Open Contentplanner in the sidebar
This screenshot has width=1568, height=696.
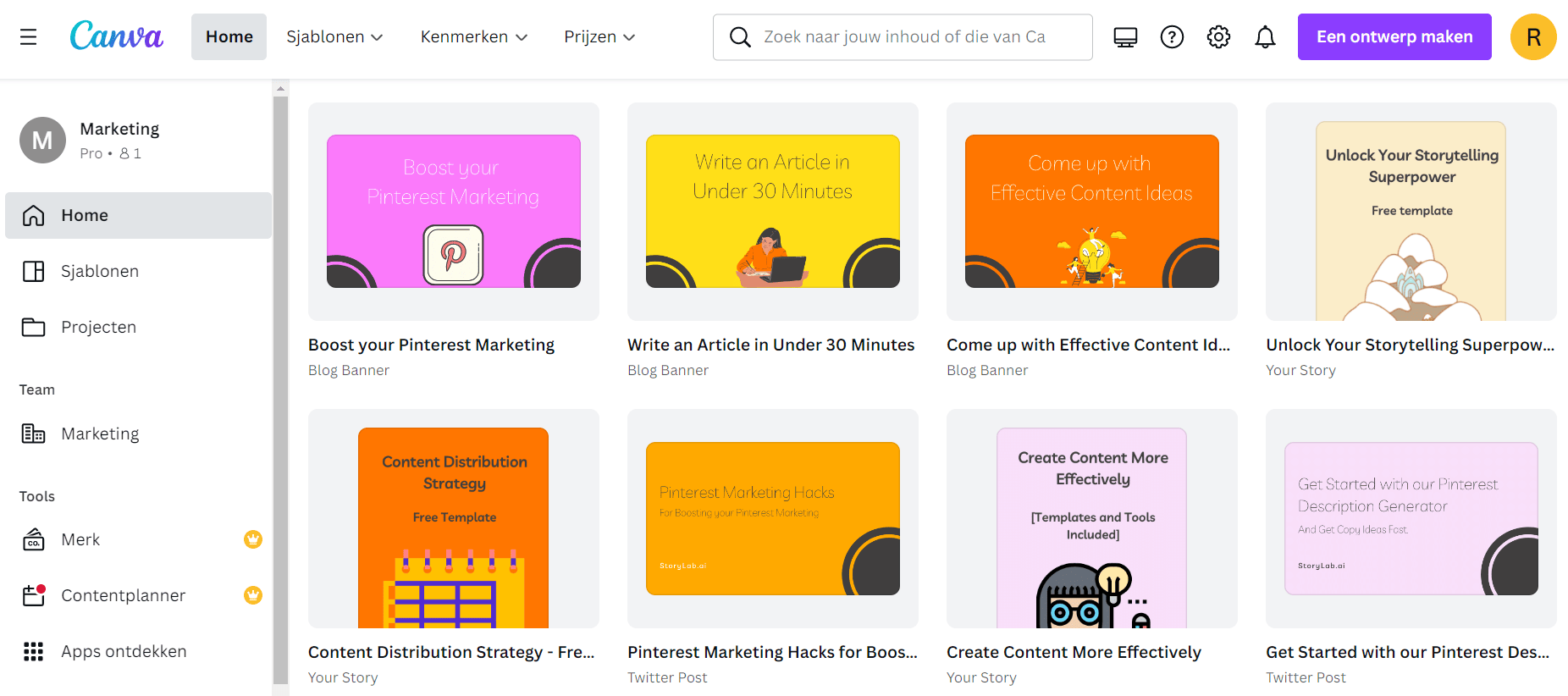123,595
